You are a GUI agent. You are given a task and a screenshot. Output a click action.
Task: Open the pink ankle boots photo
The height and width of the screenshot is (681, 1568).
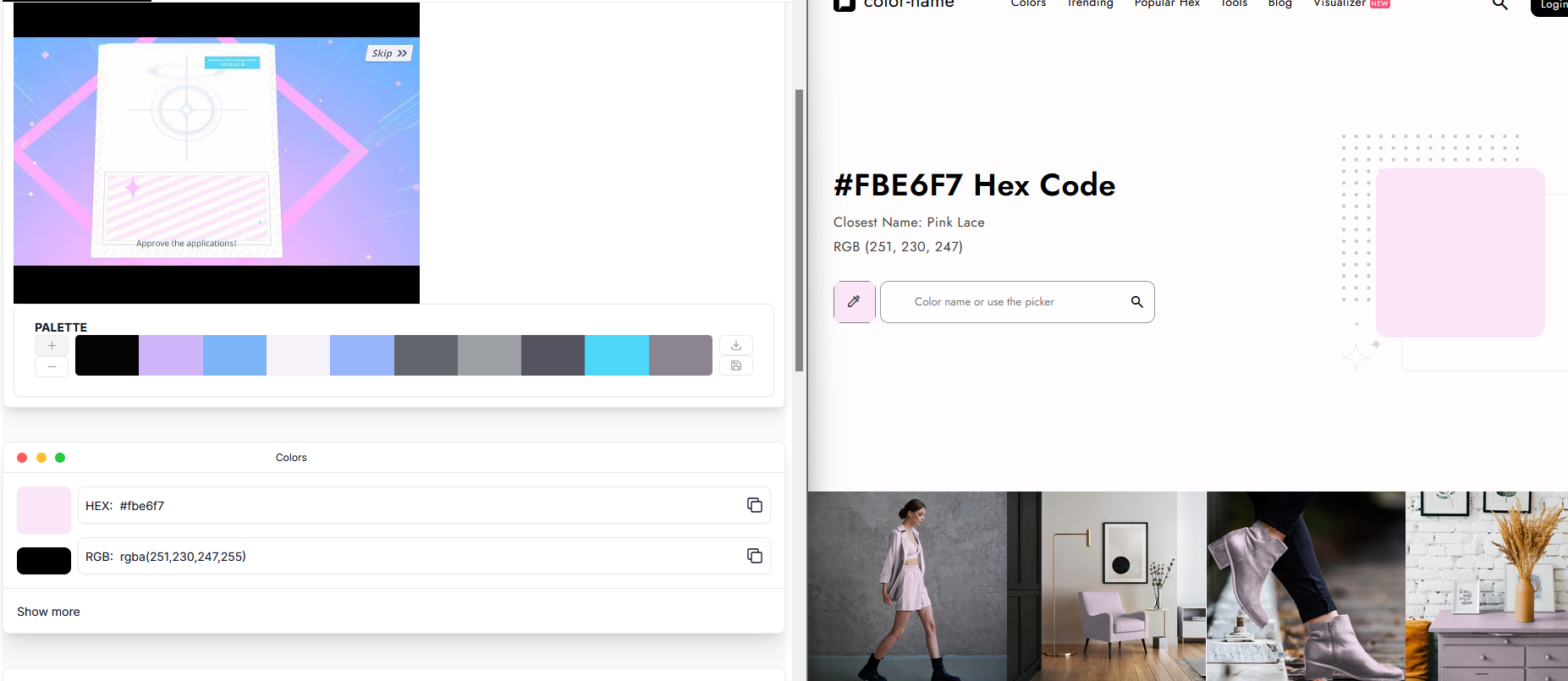point(1306,586)
